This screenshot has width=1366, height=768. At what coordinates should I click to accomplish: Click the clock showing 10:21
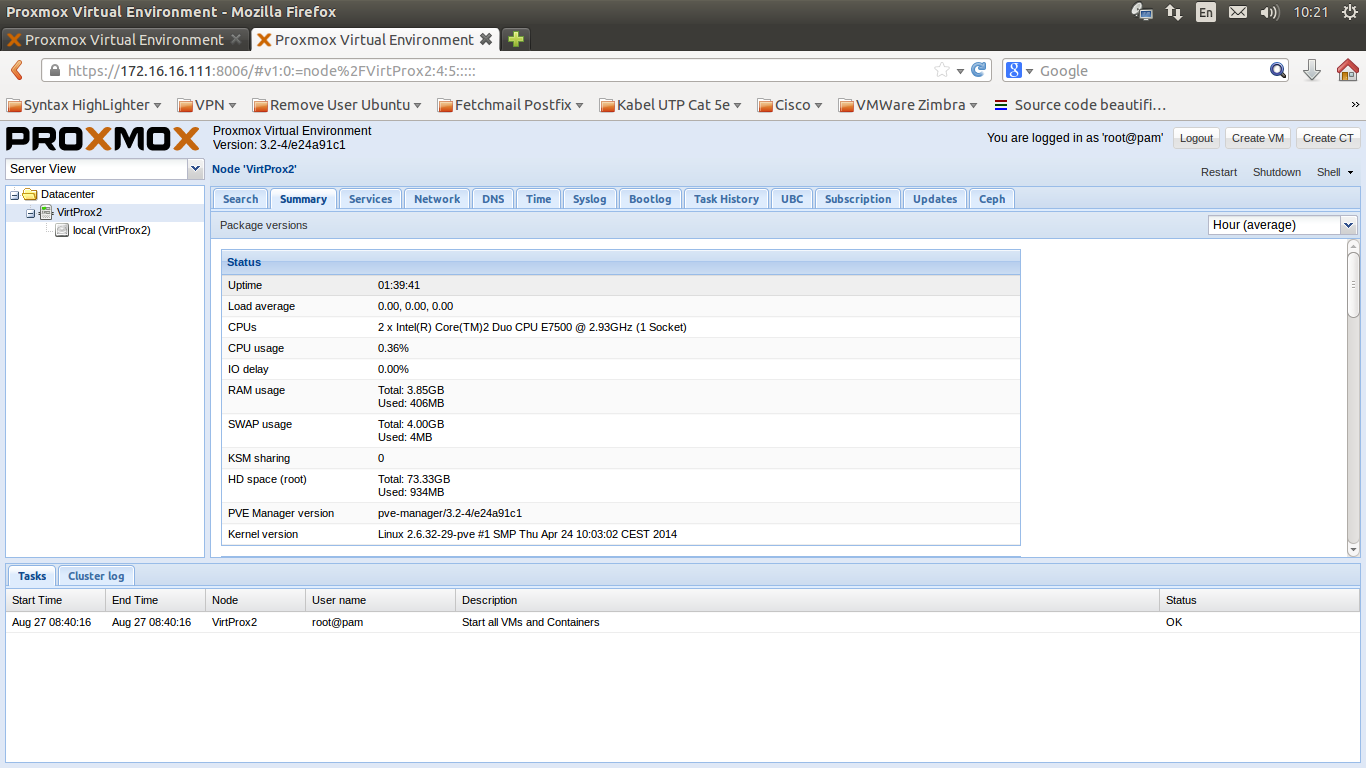[1310, 12]
